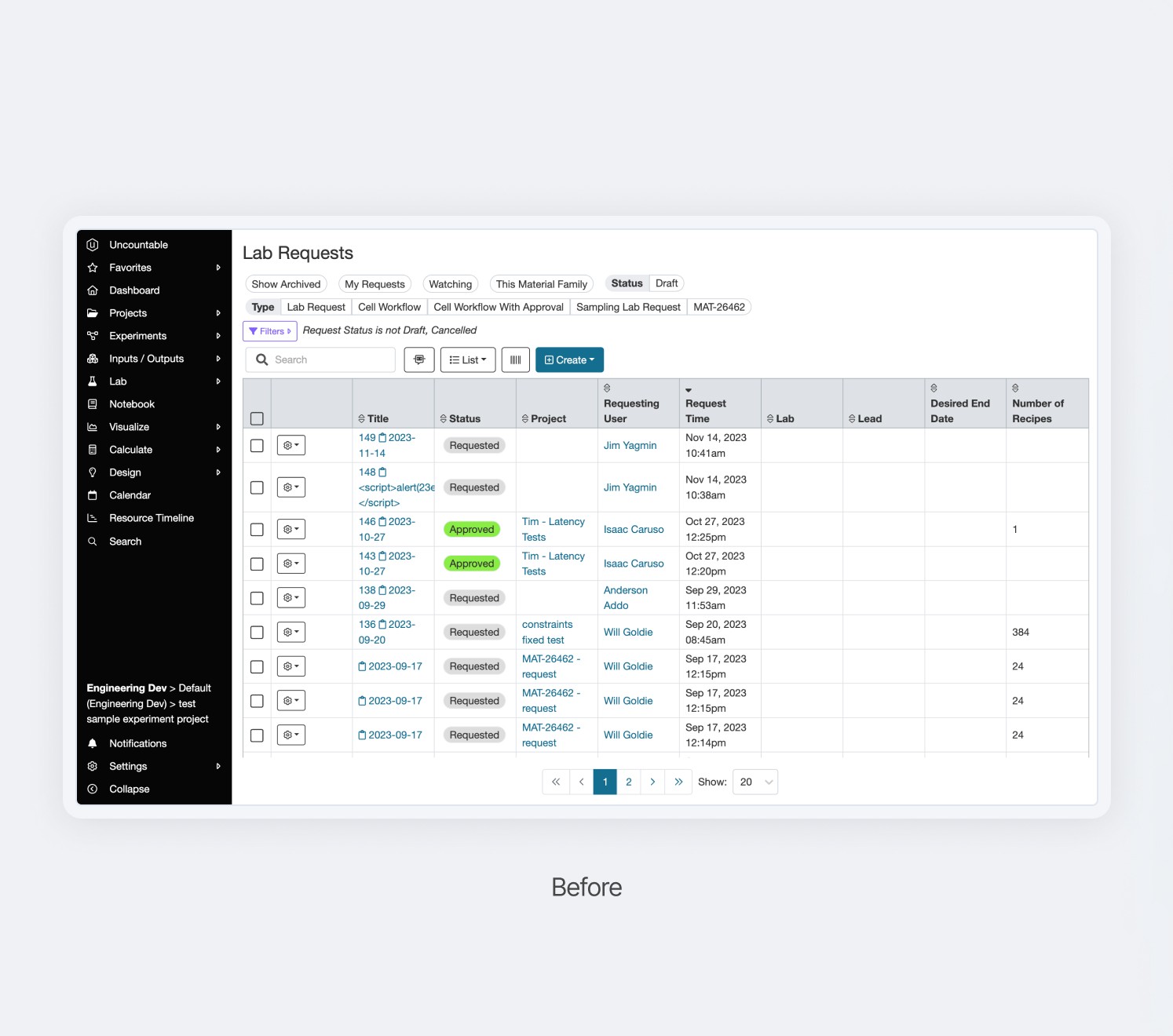Check the row 138 2023-09-29 checkbox

[x=257, y=598]
